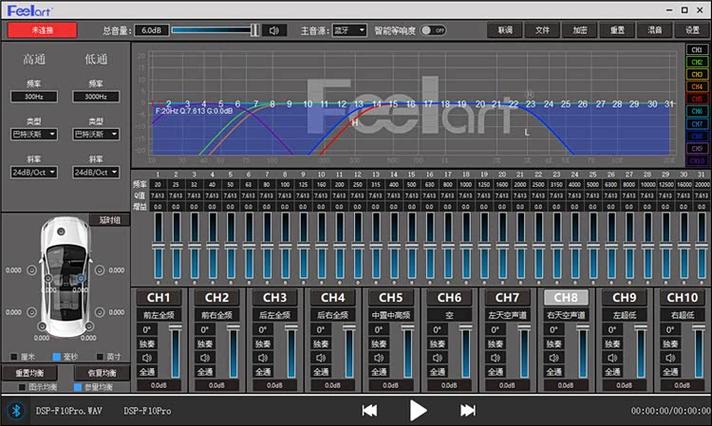The height and width of the screenshot is (426, 712).
Task: Mute CH7 with its speaker icon
Action: 495,358
